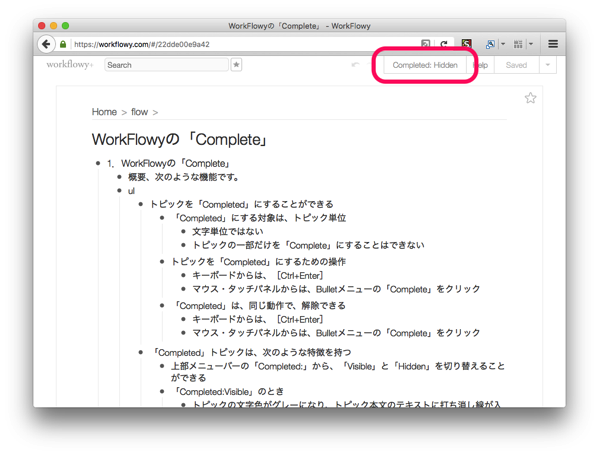Click bullet of 文字単位ではない

pyautogui.click(x=183, y=232)
